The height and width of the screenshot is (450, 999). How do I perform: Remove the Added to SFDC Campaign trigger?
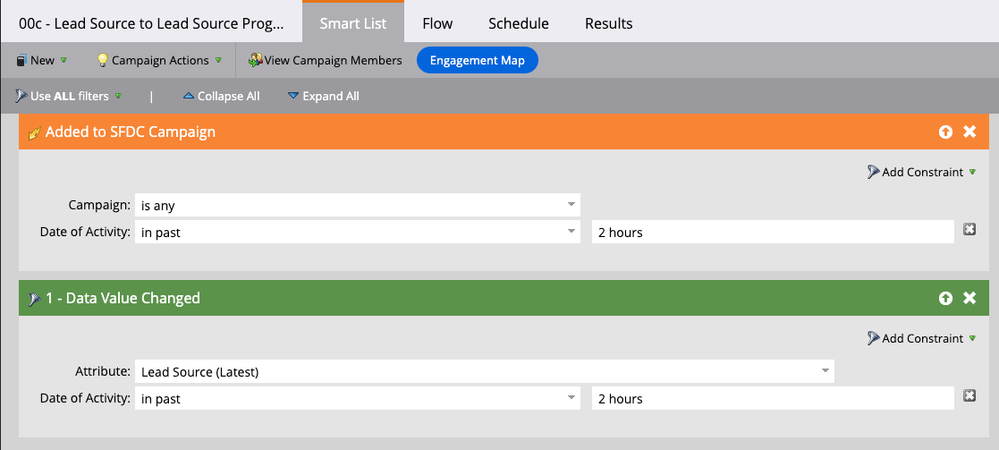tap(969, 132)
